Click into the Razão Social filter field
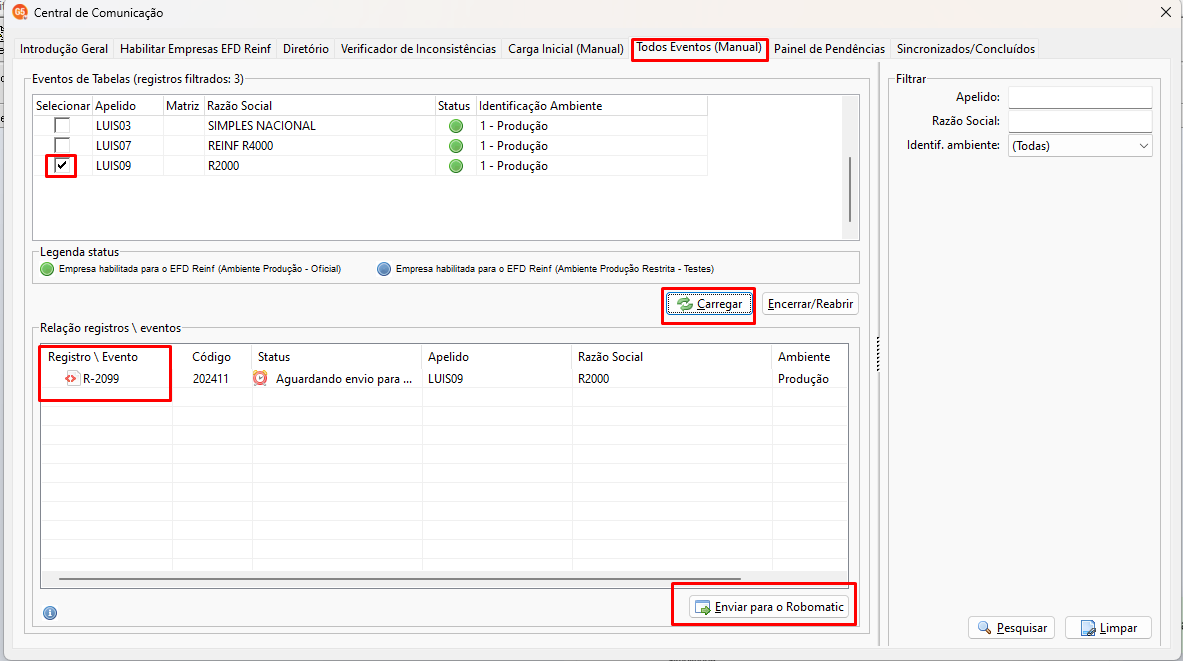 (x=1080, y=121)
